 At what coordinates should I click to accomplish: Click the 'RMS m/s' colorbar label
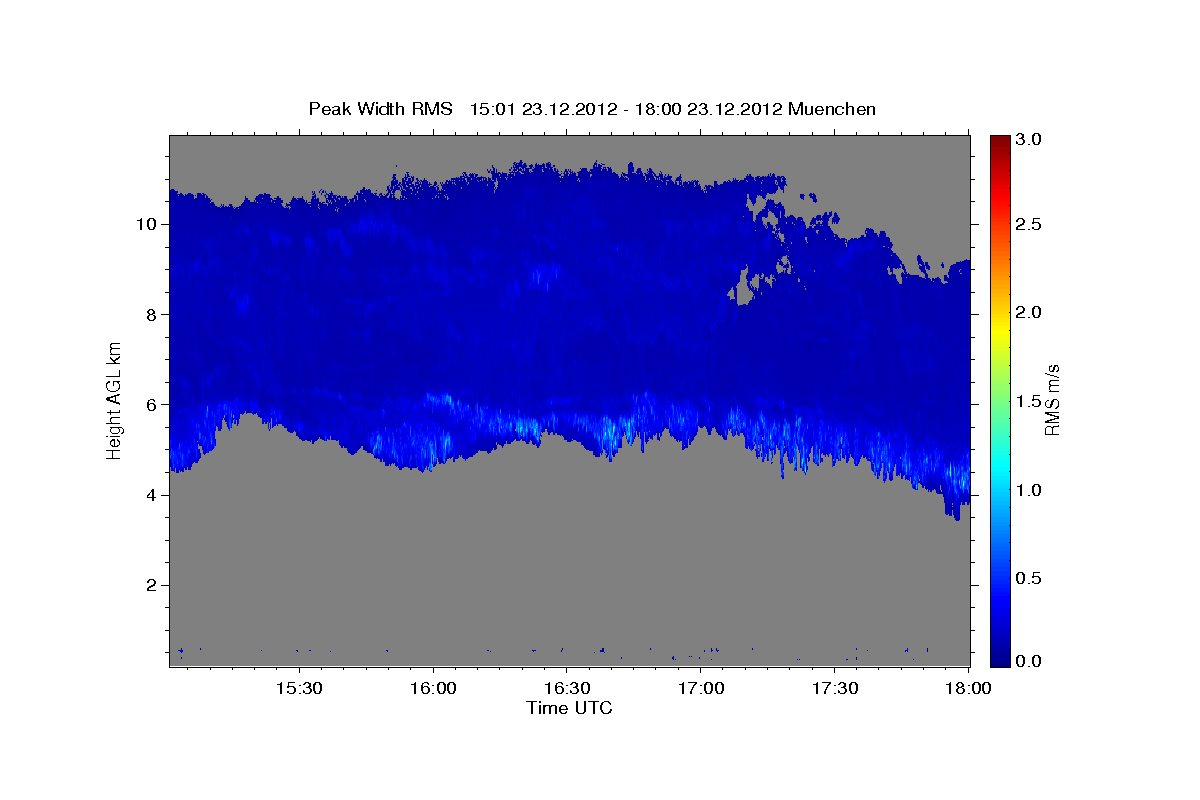[x=1052, y=400]
